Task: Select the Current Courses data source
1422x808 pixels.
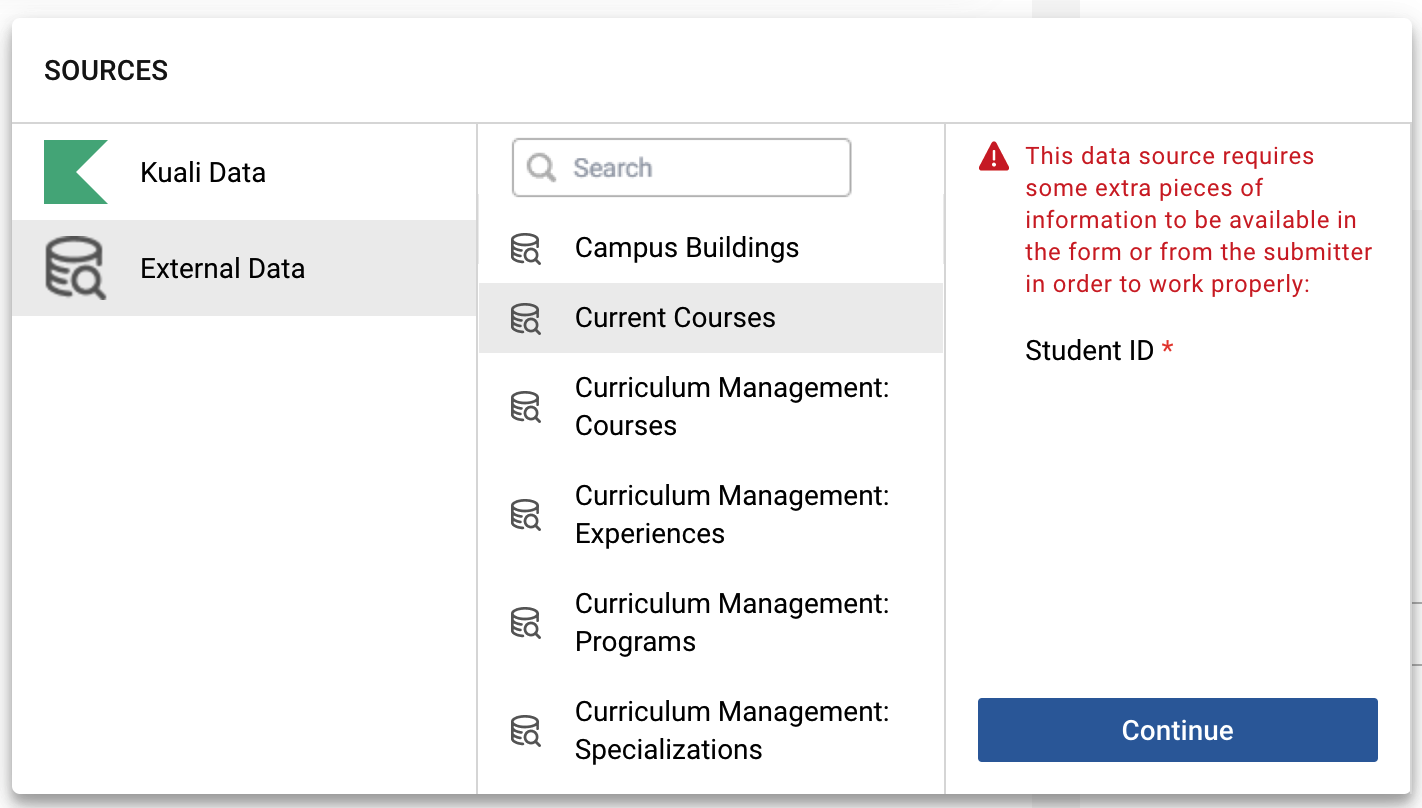Action: click(675, 318)
